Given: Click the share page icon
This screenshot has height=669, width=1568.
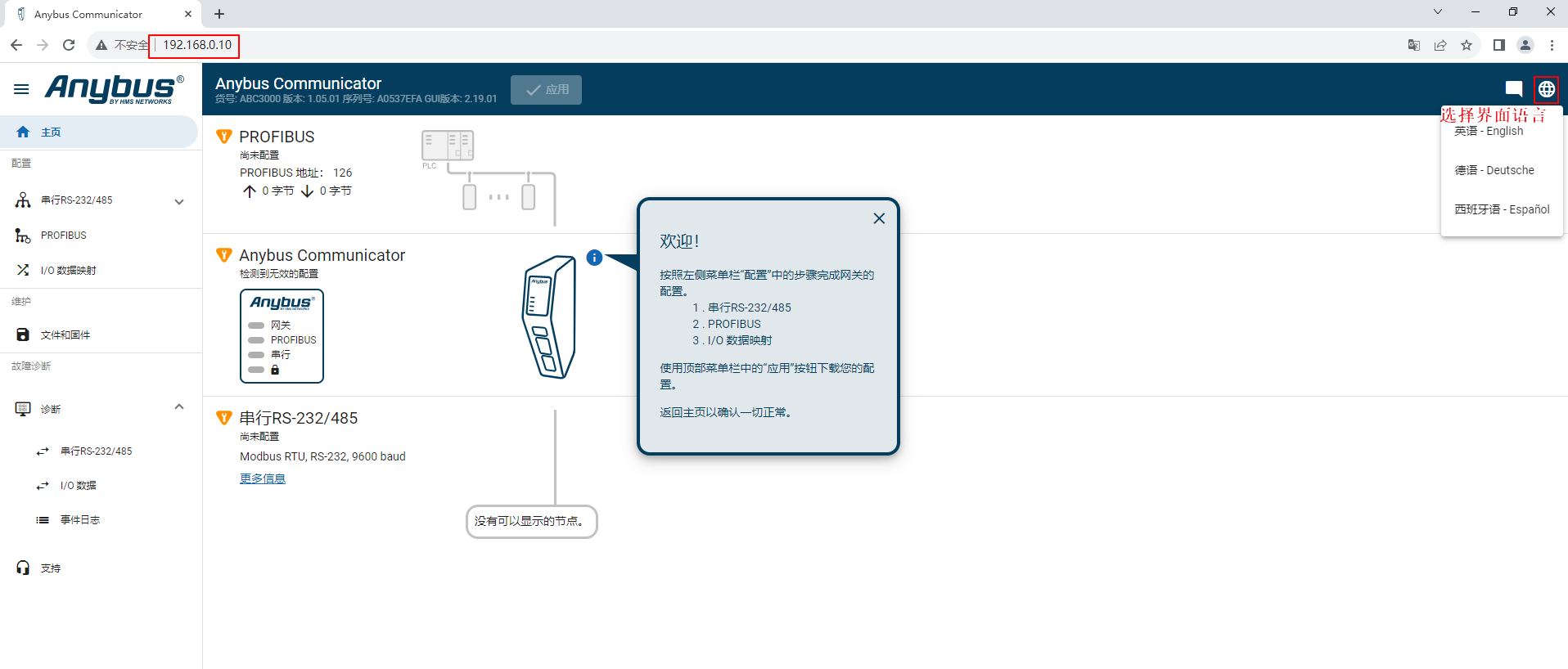Looking at the screenshot, I should point(1440,45).
